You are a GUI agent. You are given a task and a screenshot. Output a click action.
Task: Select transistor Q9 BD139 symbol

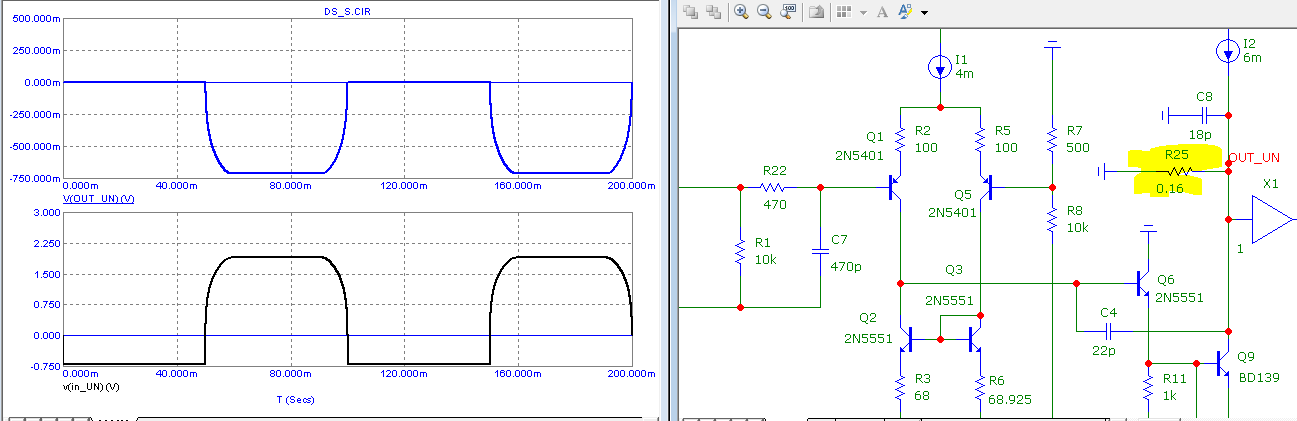[x=1221, y=362]
